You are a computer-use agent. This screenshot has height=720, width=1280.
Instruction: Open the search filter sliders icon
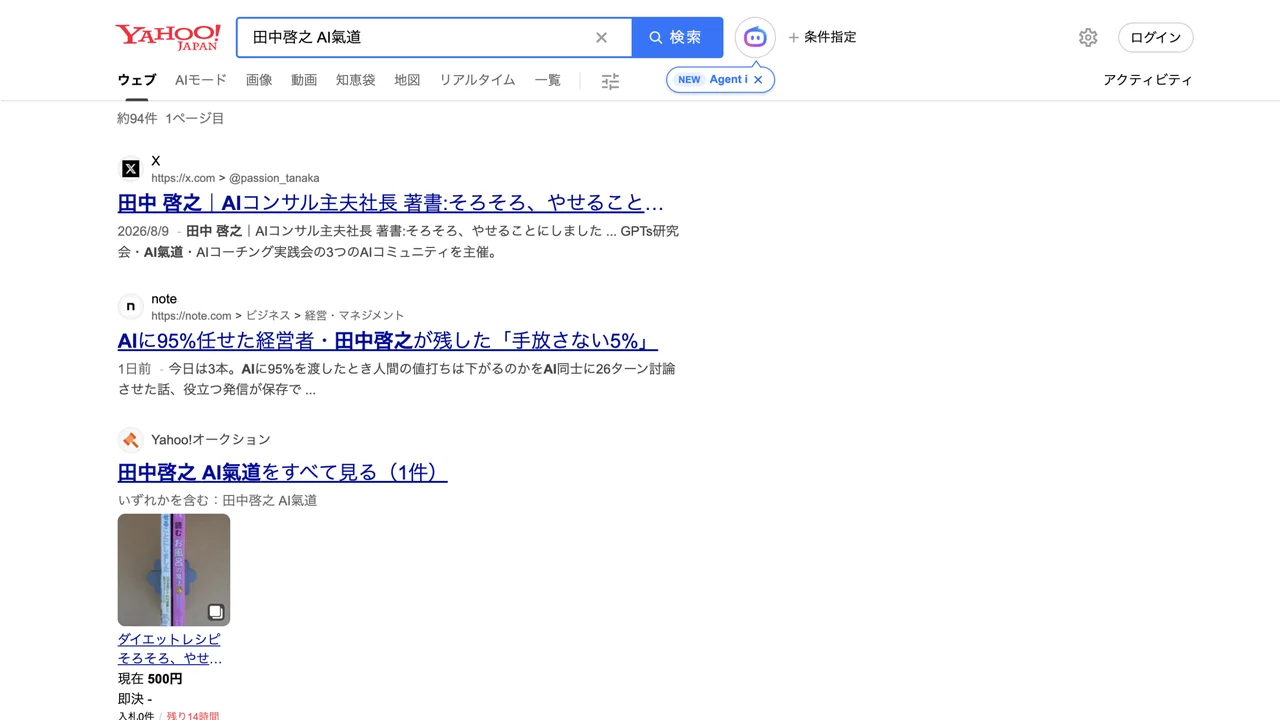(610, 81)
